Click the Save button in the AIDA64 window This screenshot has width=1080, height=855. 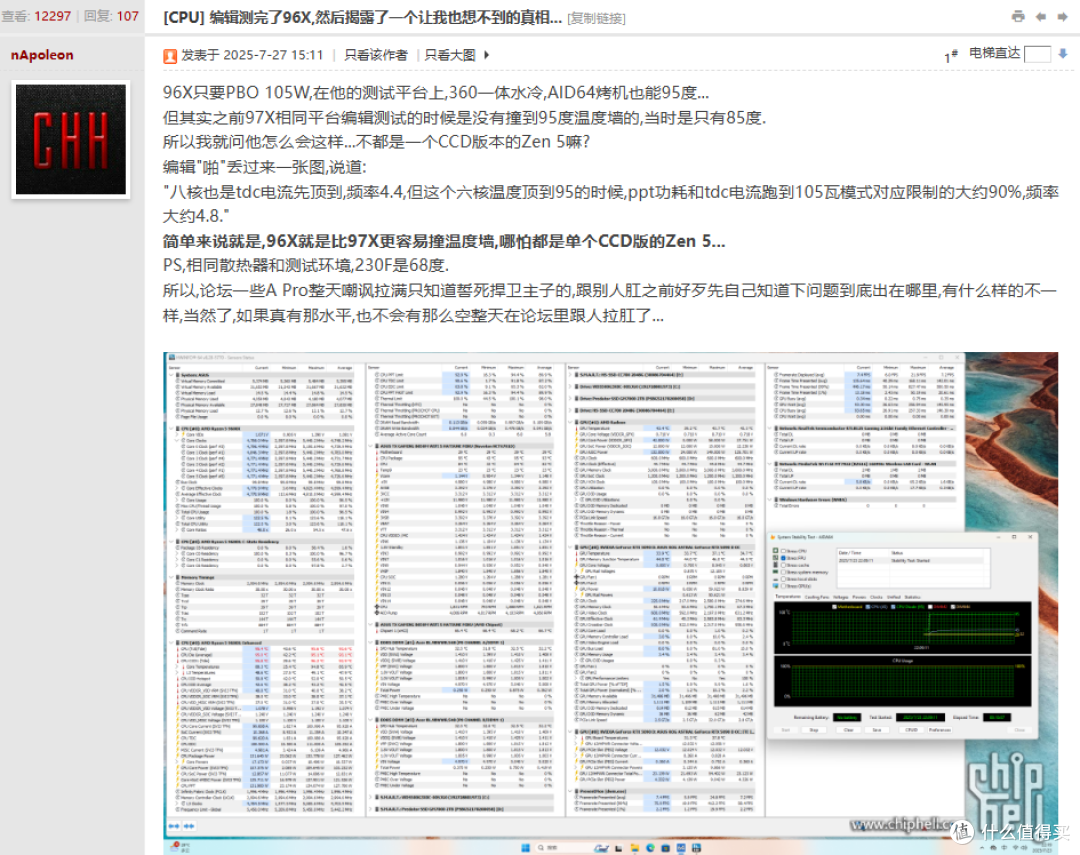pyautogui.click(x=877, y=730)
